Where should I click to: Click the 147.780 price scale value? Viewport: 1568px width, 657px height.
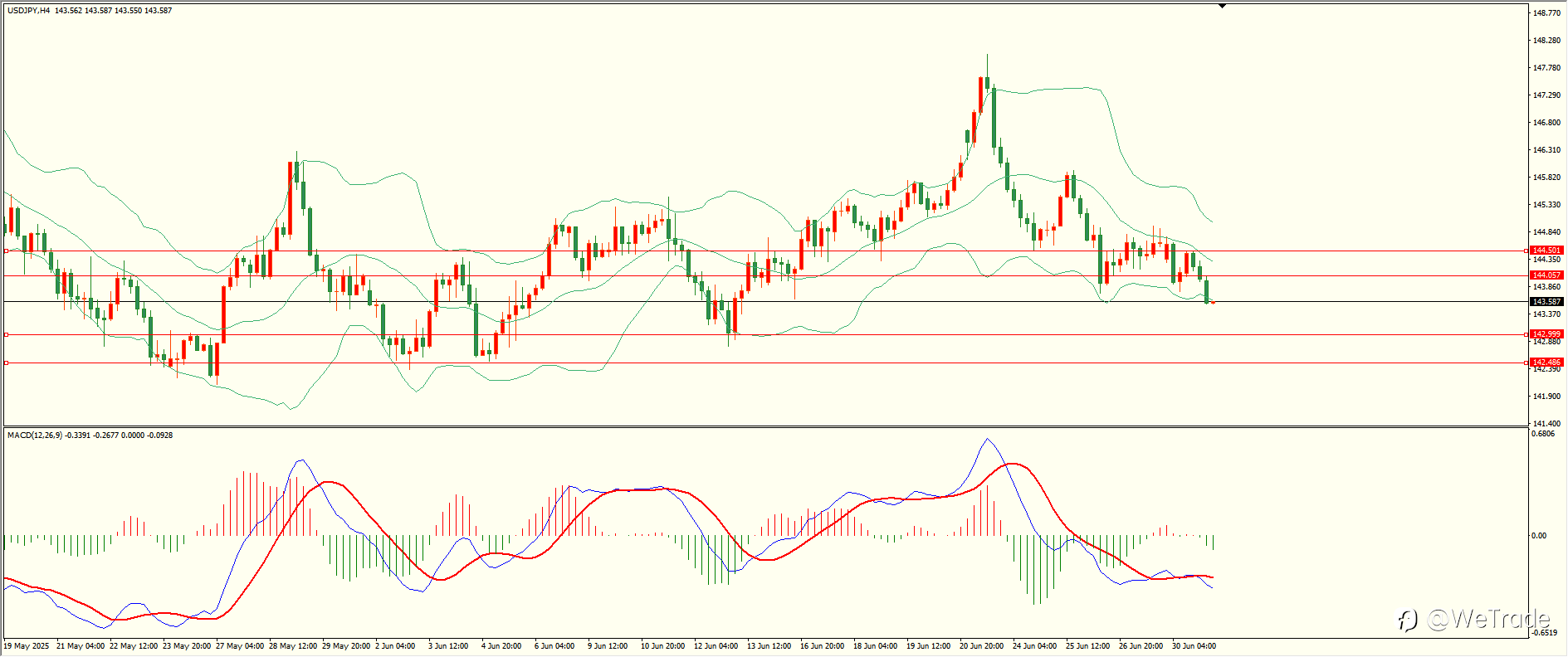[1546, 68]
